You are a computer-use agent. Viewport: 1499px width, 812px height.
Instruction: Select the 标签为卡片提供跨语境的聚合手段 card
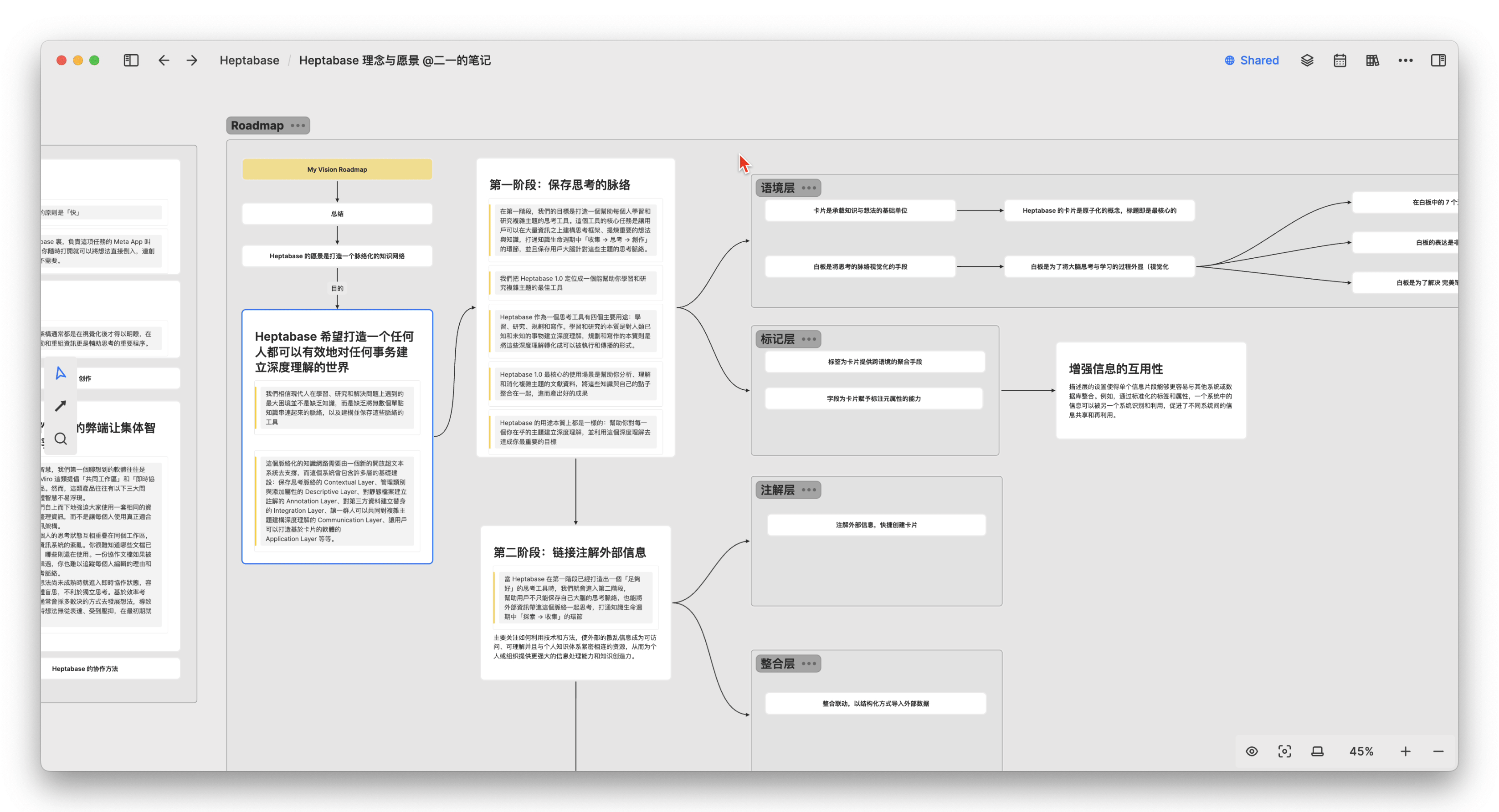click(875, 362)
